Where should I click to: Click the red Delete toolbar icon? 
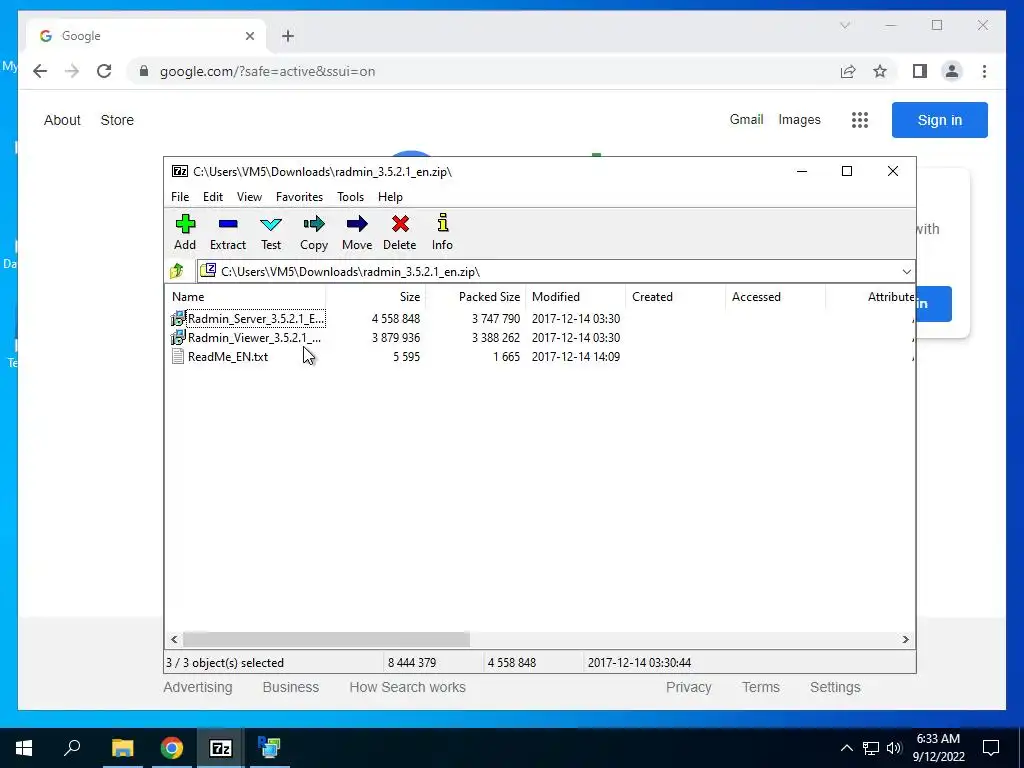[400, 225]
